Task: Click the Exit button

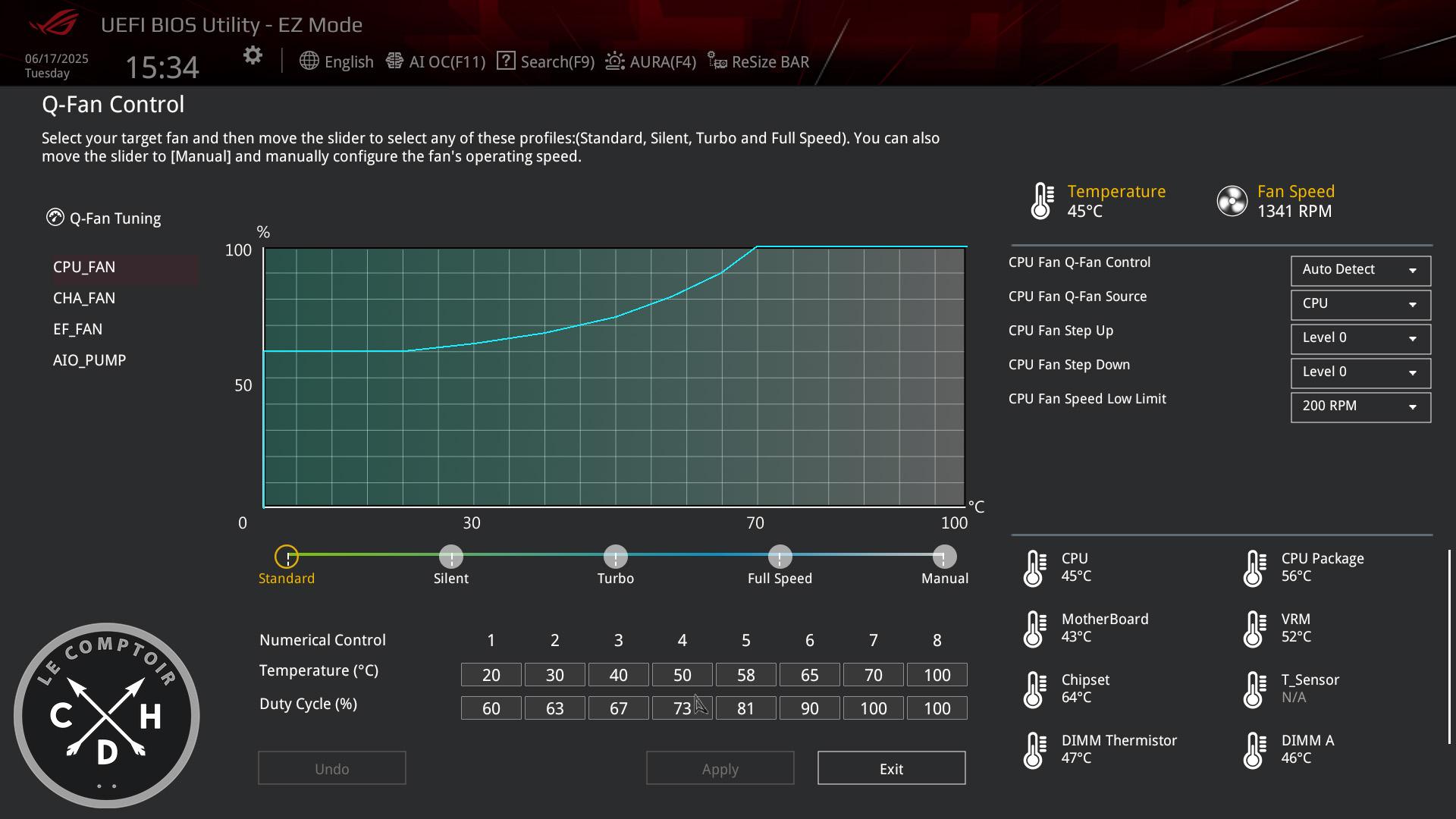Action: pos(891,768)
